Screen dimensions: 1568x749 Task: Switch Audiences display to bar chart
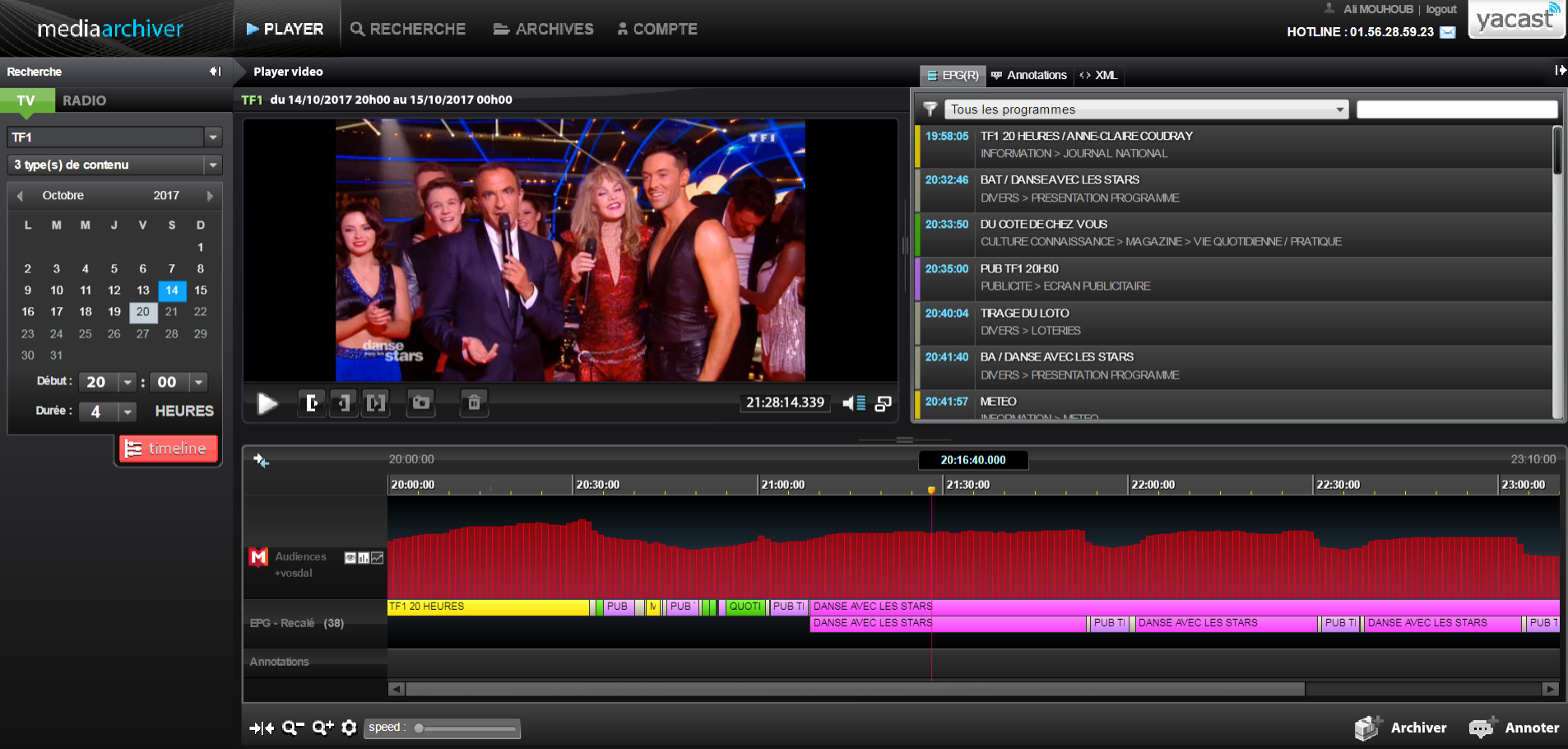pyautogui.click(x=364, y=558)
